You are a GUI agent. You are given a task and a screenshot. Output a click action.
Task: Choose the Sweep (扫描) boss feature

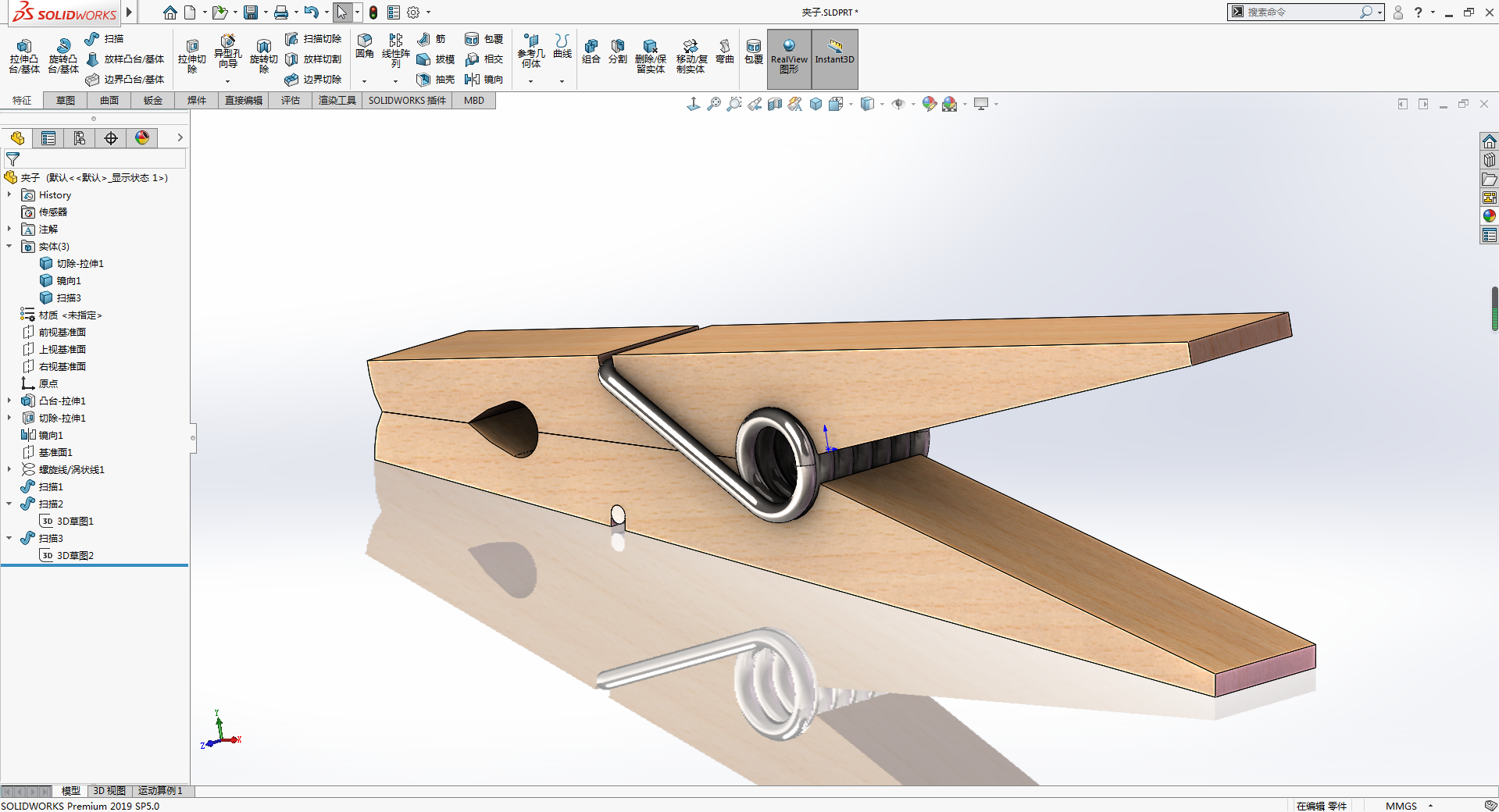pyautogui.click(x=105, y=38)
